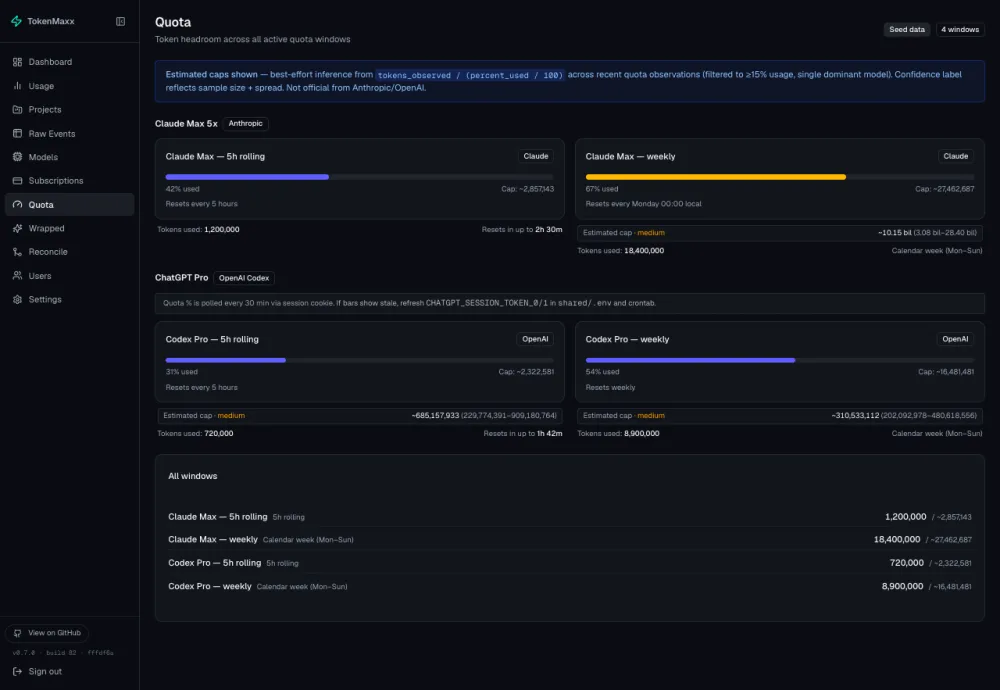
Task: Click the Subscriptions card icon
Action: click(17, 180)
